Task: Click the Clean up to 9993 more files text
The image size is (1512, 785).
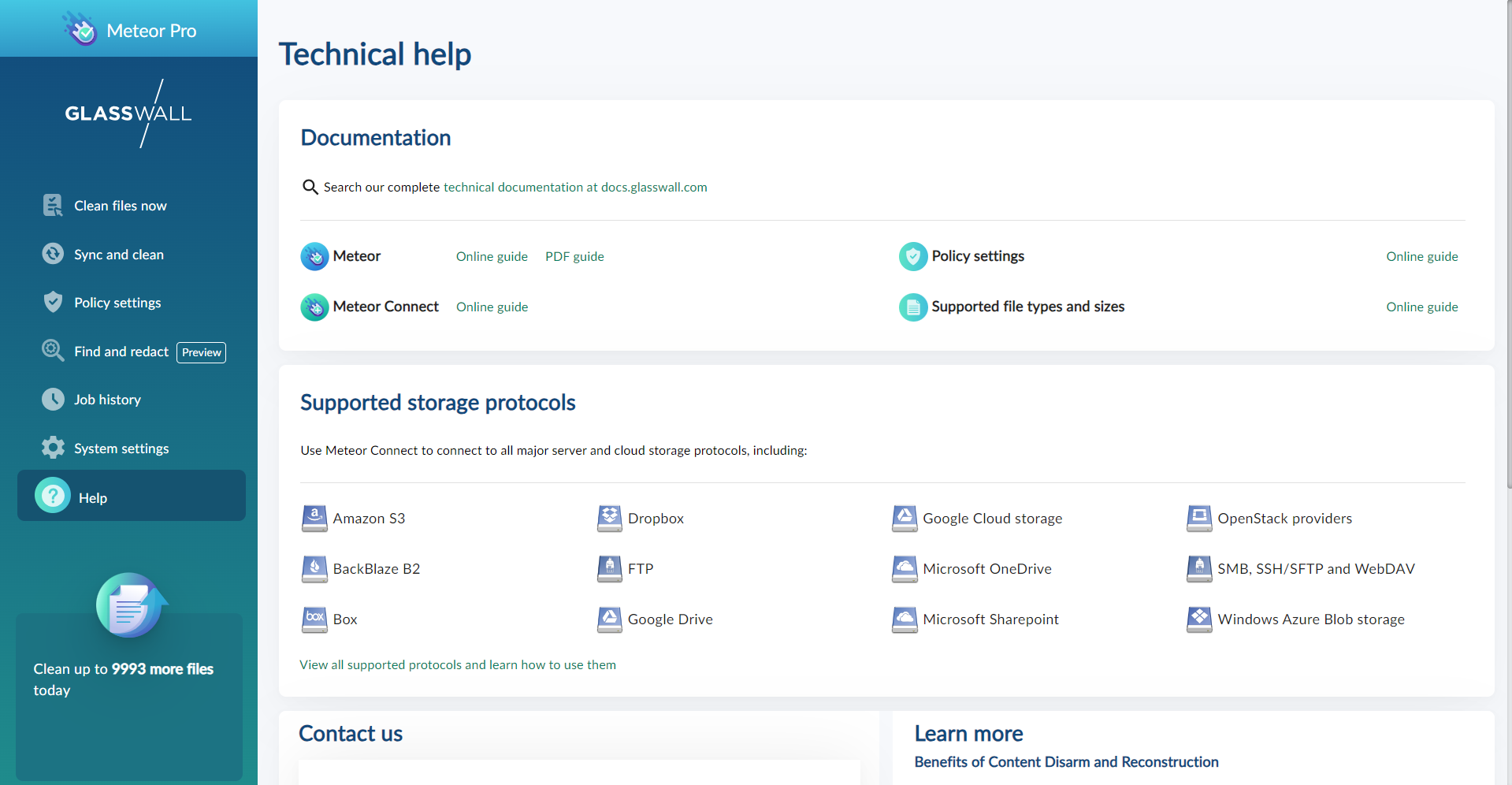Action: click(124, 679)
